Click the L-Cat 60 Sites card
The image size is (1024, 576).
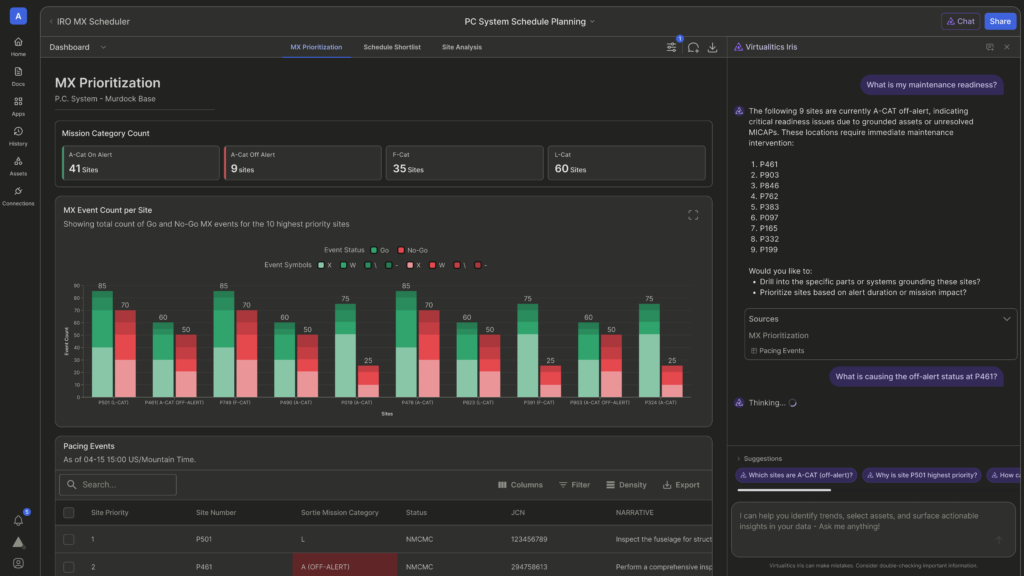pyautogui.click(x=626, y=163)
